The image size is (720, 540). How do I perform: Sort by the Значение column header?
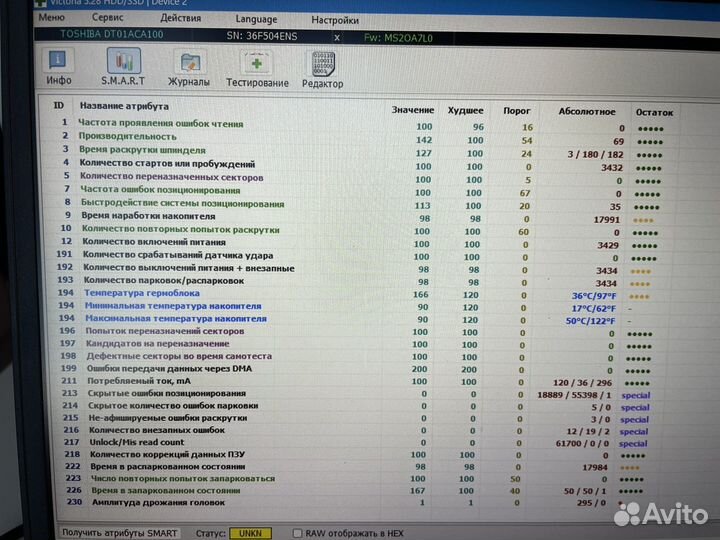point(412,110)
